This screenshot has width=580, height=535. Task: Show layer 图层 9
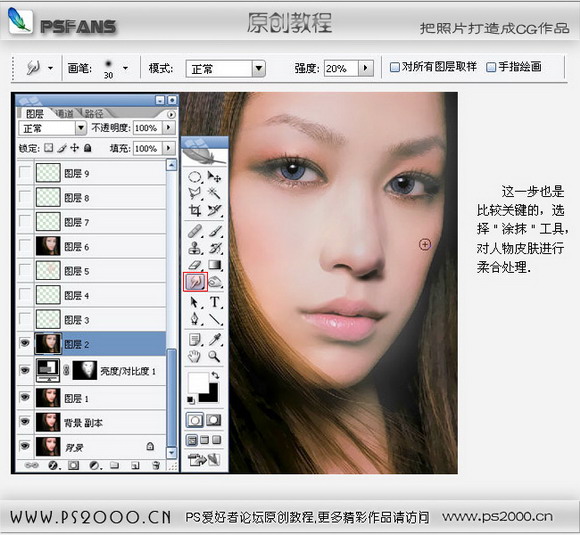[x=25, y=172]
